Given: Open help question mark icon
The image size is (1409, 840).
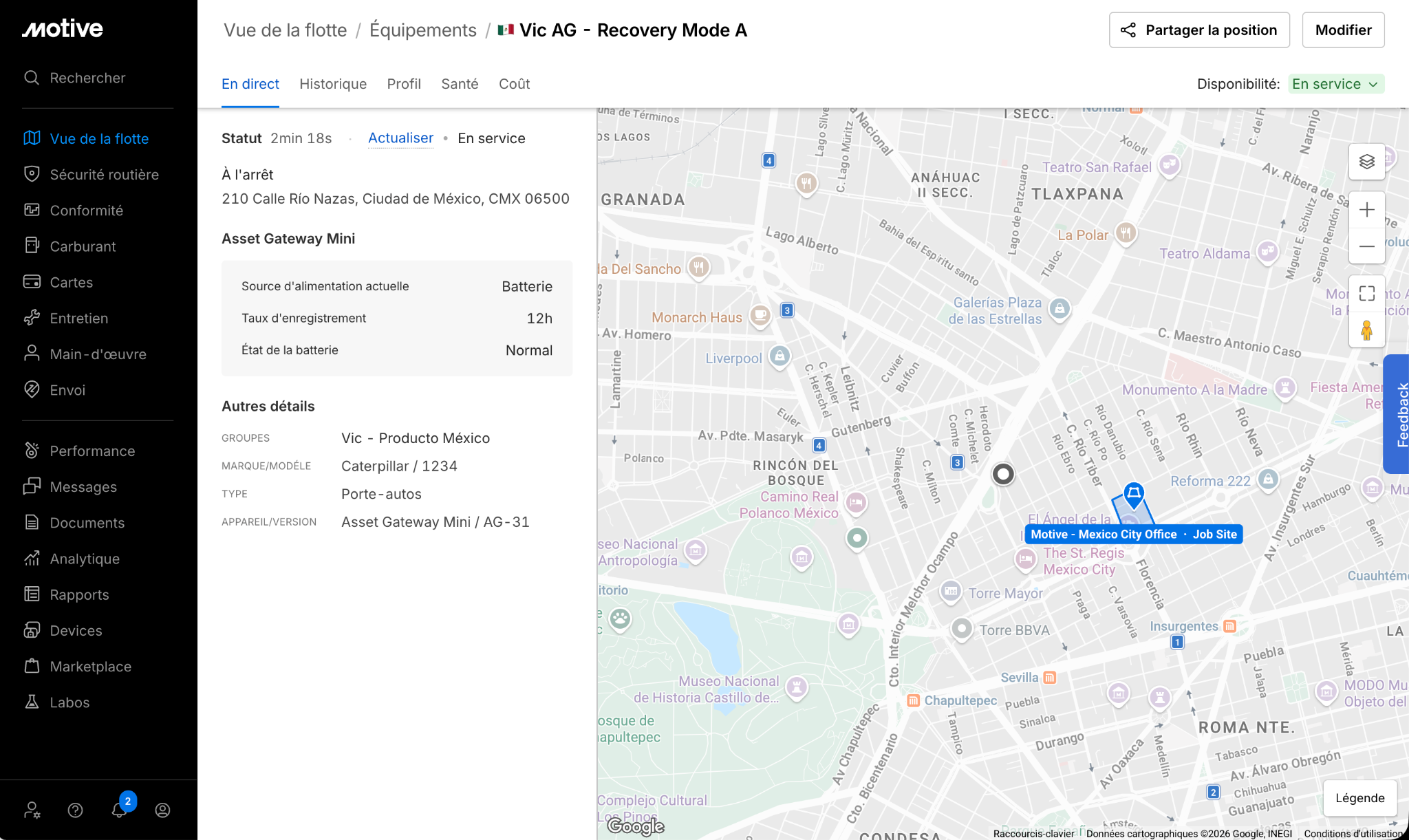Looking at the screenshot, I should (76, 810).
